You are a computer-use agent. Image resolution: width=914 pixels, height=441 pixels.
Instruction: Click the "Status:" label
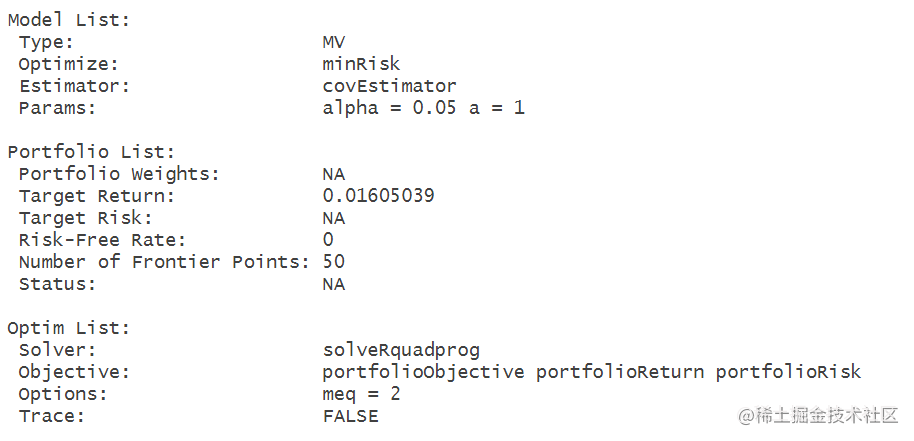[x=57, y=284]
